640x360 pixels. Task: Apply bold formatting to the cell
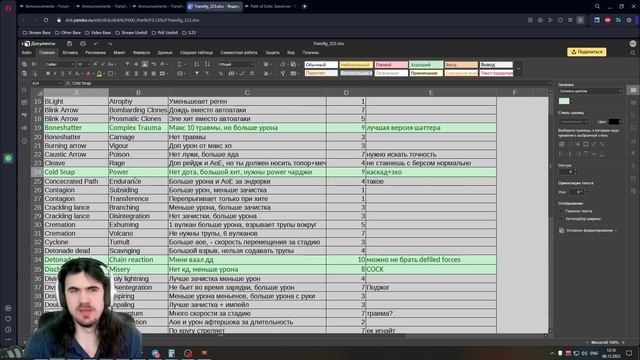(48, 73)
